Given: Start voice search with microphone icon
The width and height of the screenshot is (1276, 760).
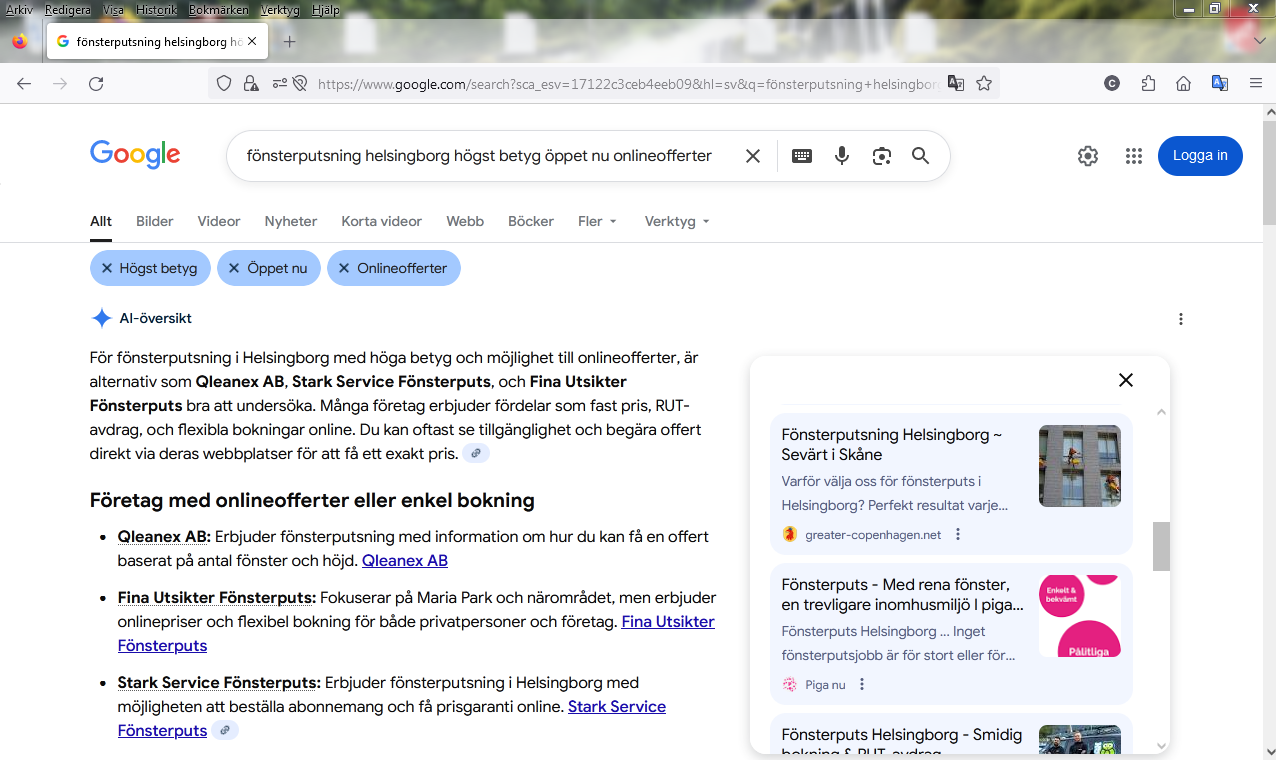Looking at the screenshot, I should pos(842,156).
